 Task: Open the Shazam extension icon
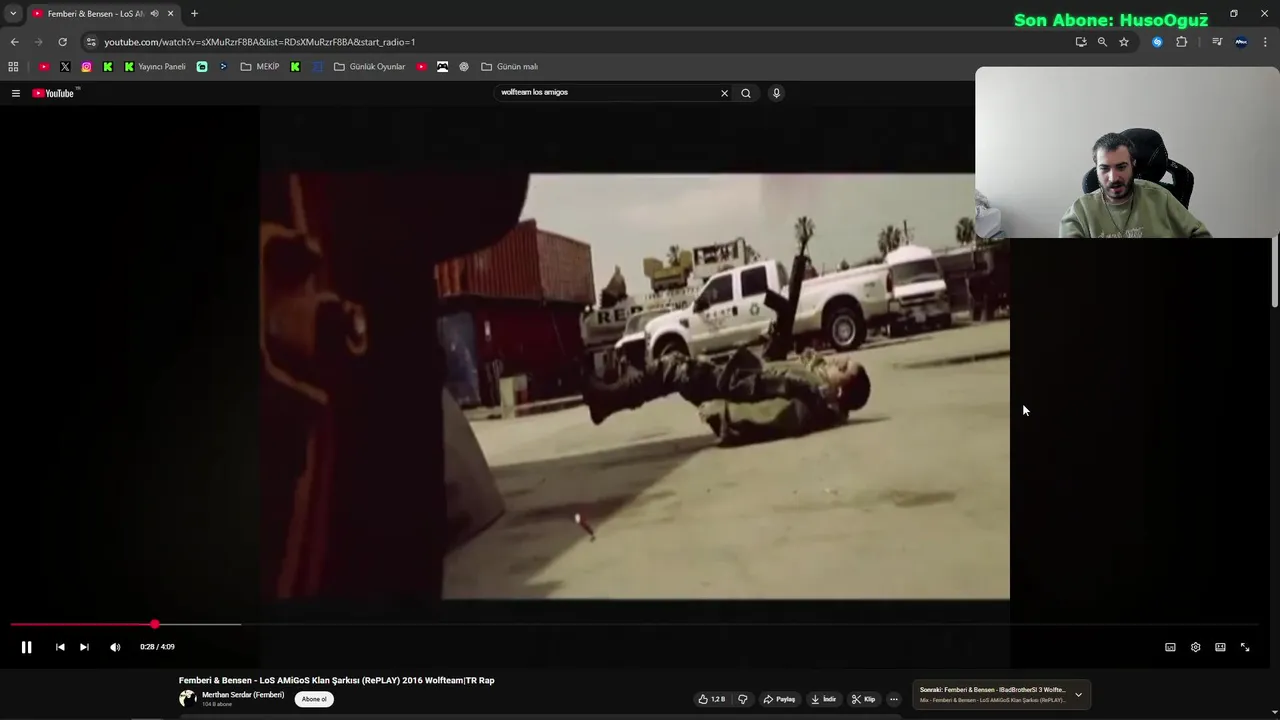[1157, 42]
